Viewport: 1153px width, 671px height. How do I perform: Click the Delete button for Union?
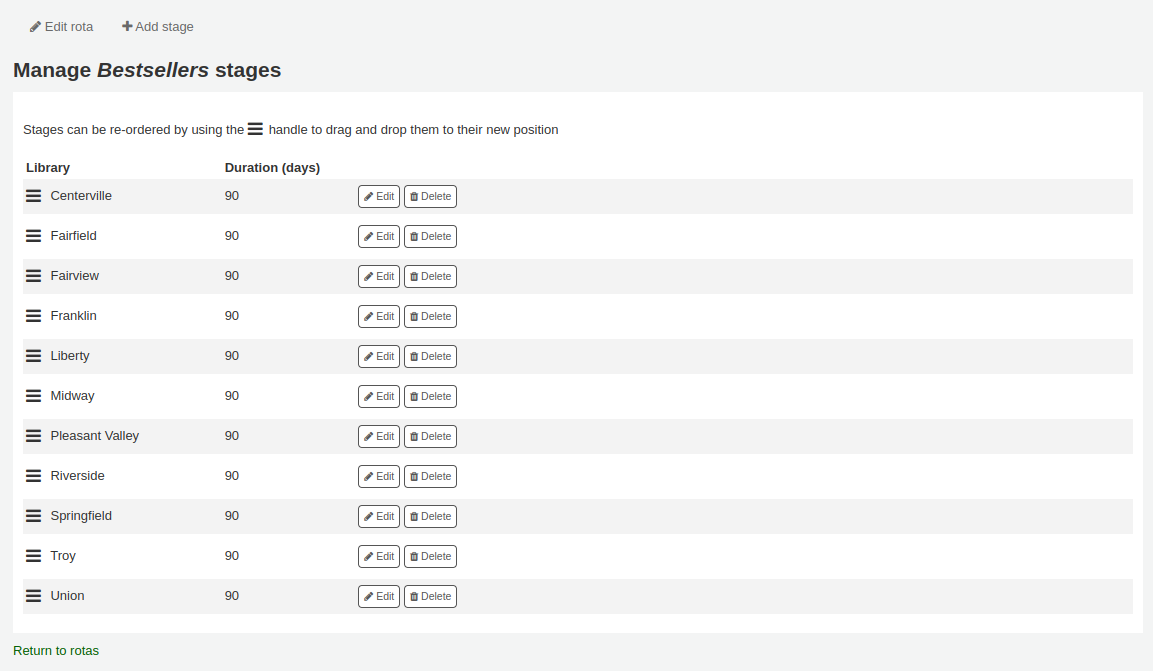(x=430, y=596)
